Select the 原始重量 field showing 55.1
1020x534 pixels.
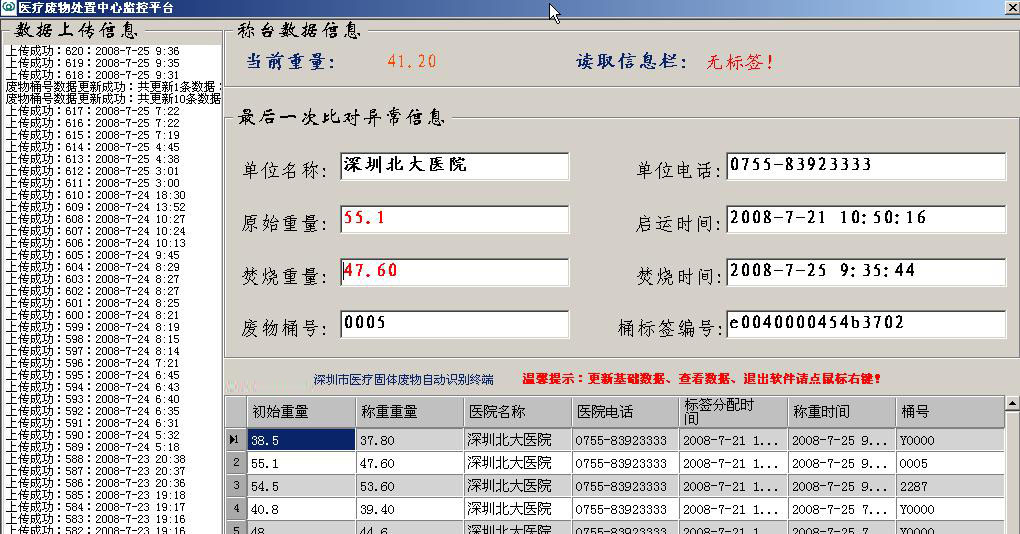(x=455, y=219)
